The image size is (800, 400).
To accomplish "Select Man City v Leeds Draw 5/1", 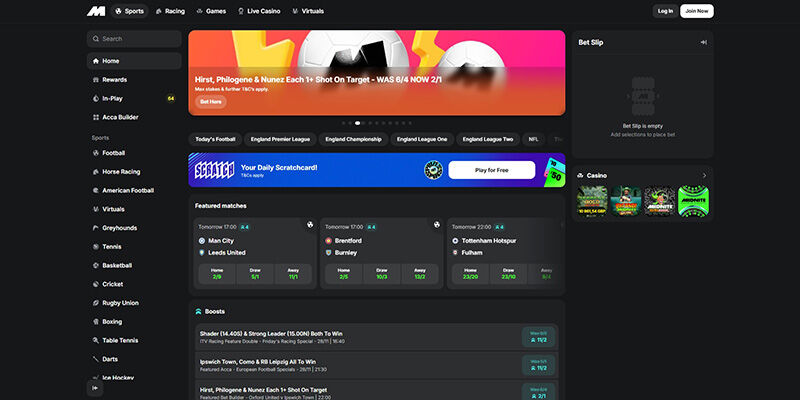I will pyautogui.click(x=255, y=274).
